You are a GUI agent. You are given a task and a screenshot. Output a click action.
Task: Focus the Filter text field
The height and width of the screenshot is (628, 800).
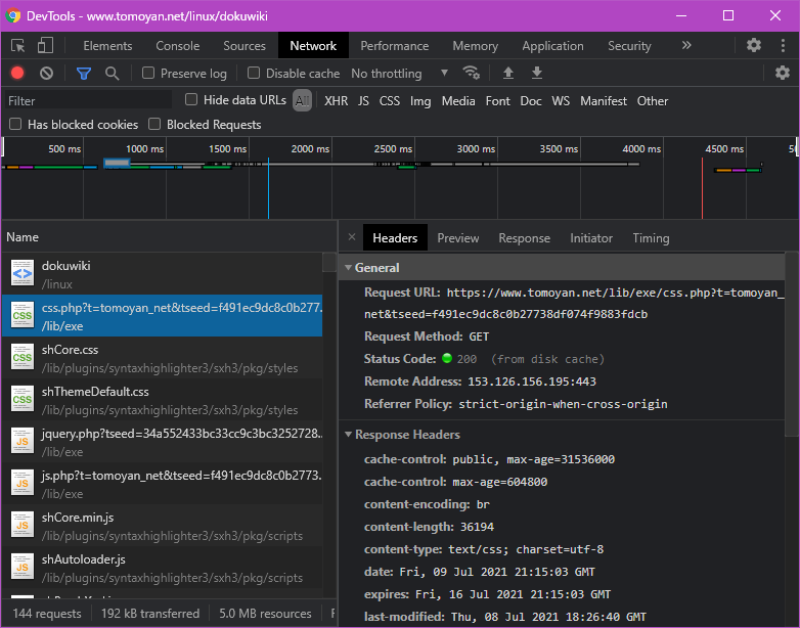[89, 101]
